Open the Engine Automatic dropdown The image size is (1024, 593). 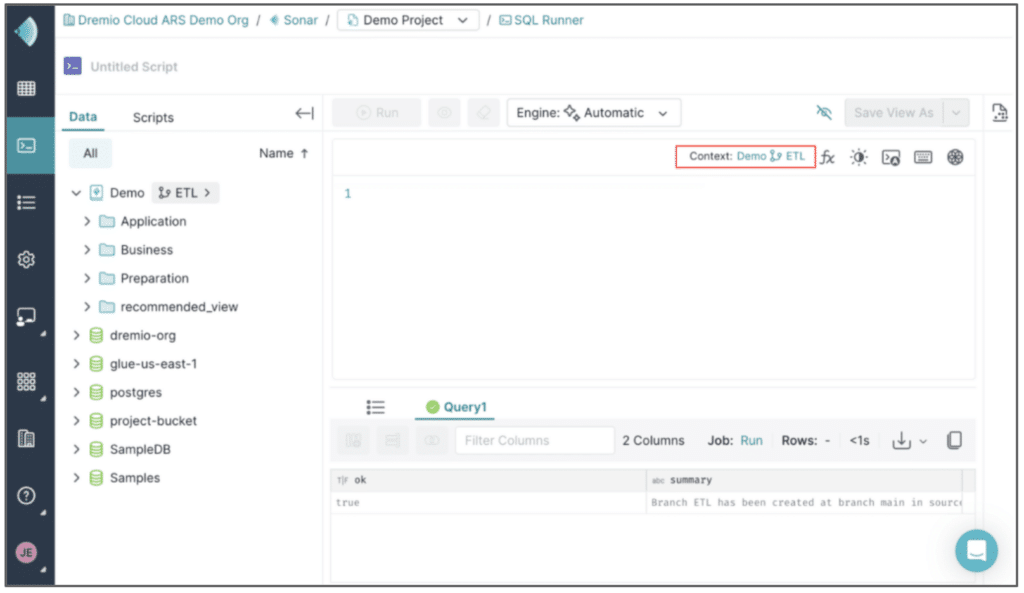[x=594, y=113]
